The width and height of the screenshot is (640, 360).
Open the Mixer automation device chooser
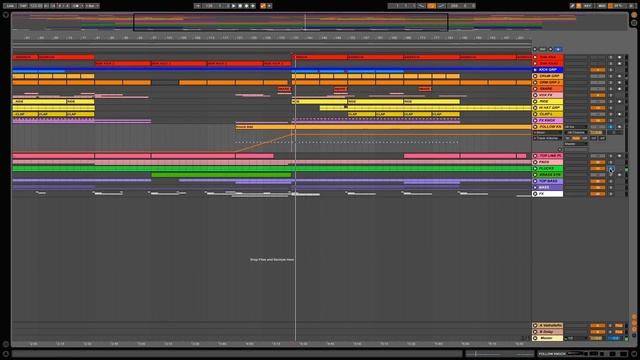tap(547, 133)
